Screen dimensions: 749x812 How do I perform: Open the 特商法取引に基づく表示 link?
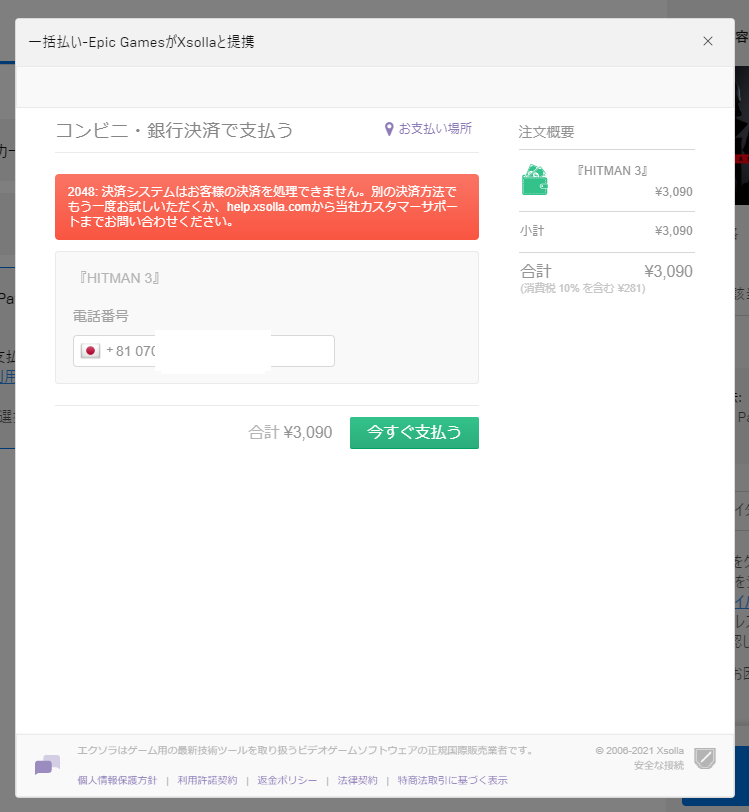point(452,780)
